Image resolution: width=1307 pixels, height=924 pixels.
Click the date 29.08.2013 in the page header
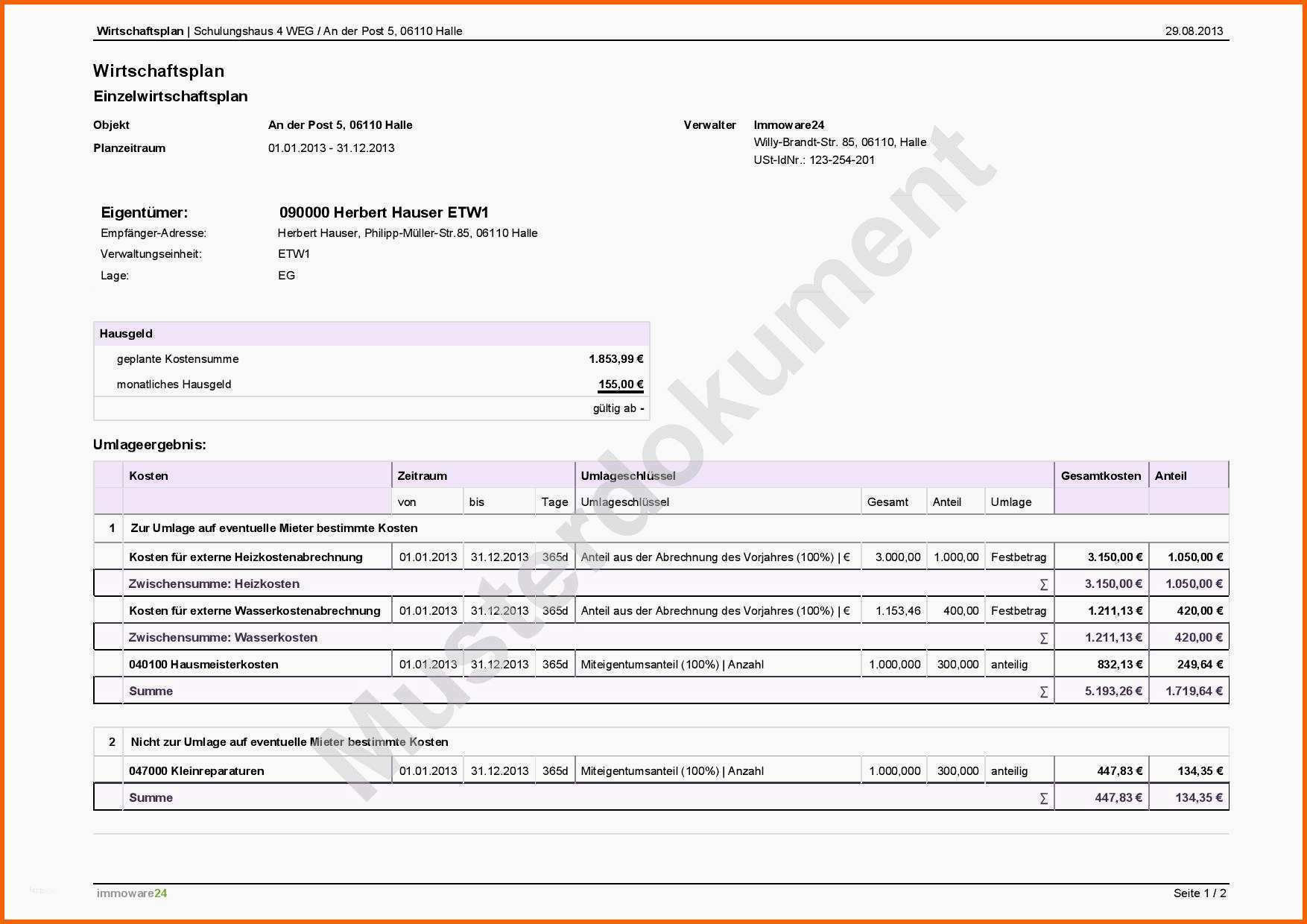[1194, 31]
